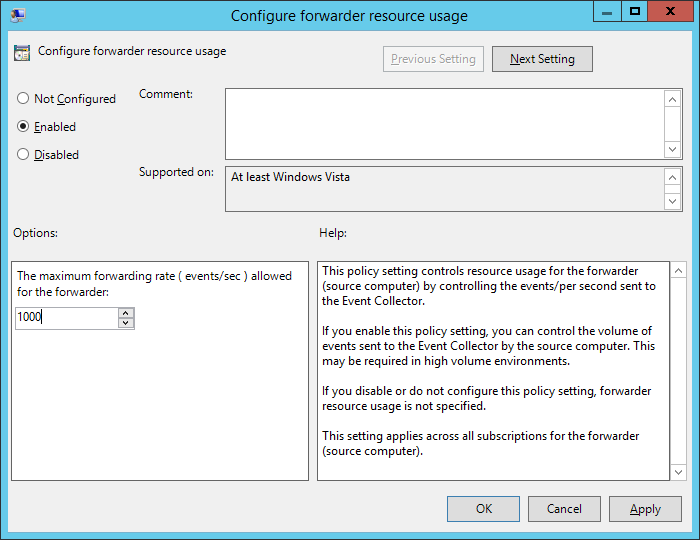
Task: Click the title bar system menu icon
Action: click(x=18, y=15)
